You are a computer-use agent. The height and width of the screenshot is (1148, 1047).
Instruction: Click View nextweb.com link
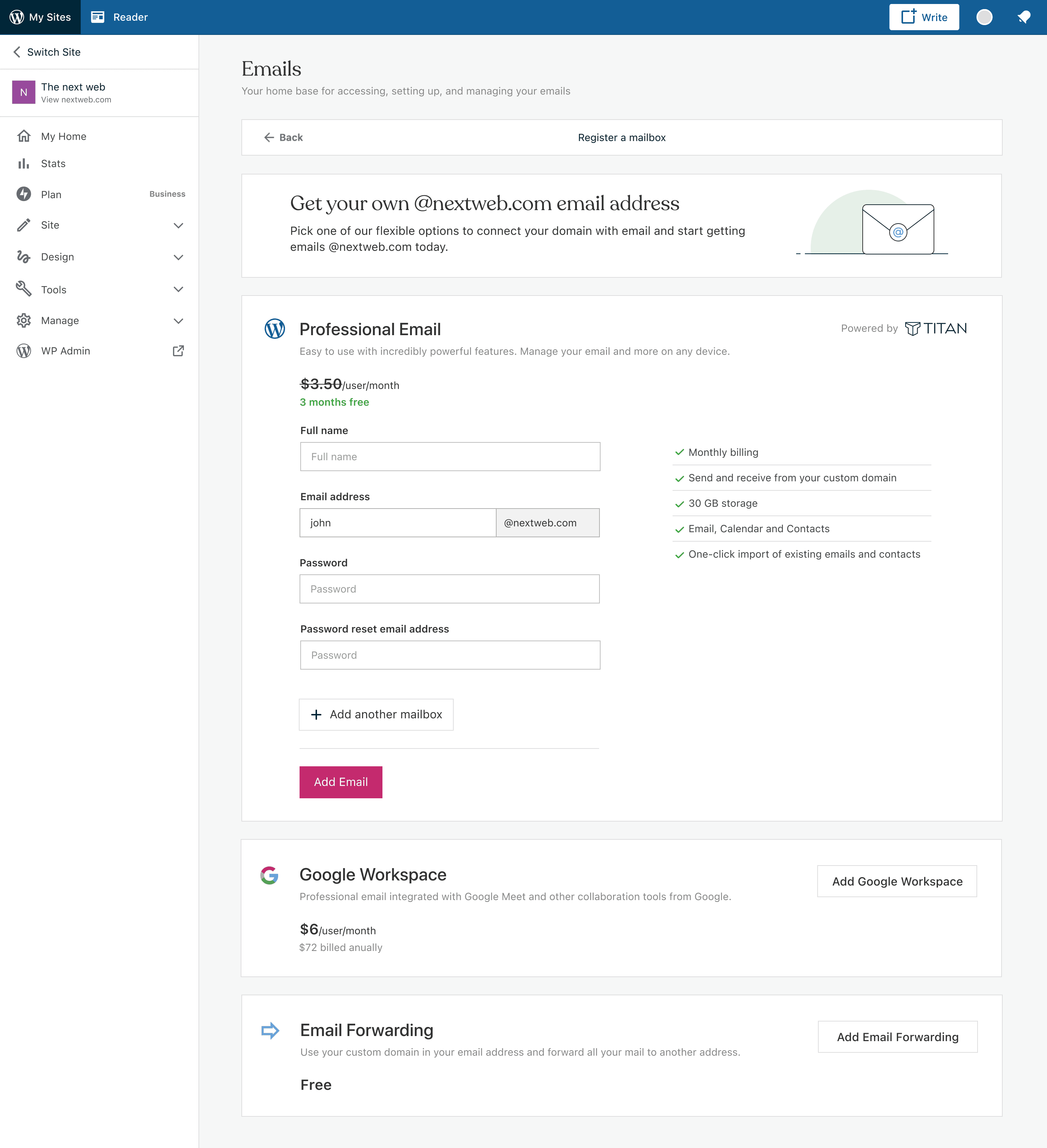(76, 100)
